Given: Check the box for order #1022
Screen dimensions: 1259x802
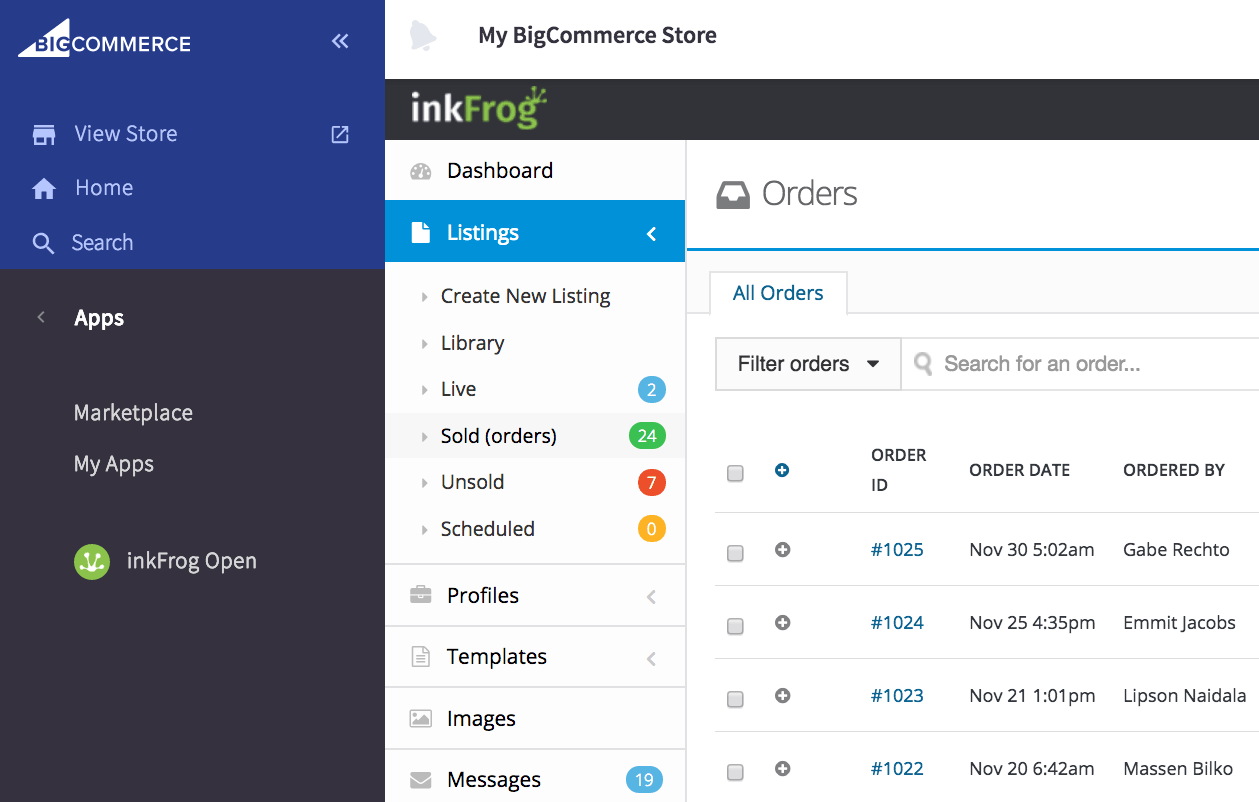Looking at the screenshot, I should point(735,772).
